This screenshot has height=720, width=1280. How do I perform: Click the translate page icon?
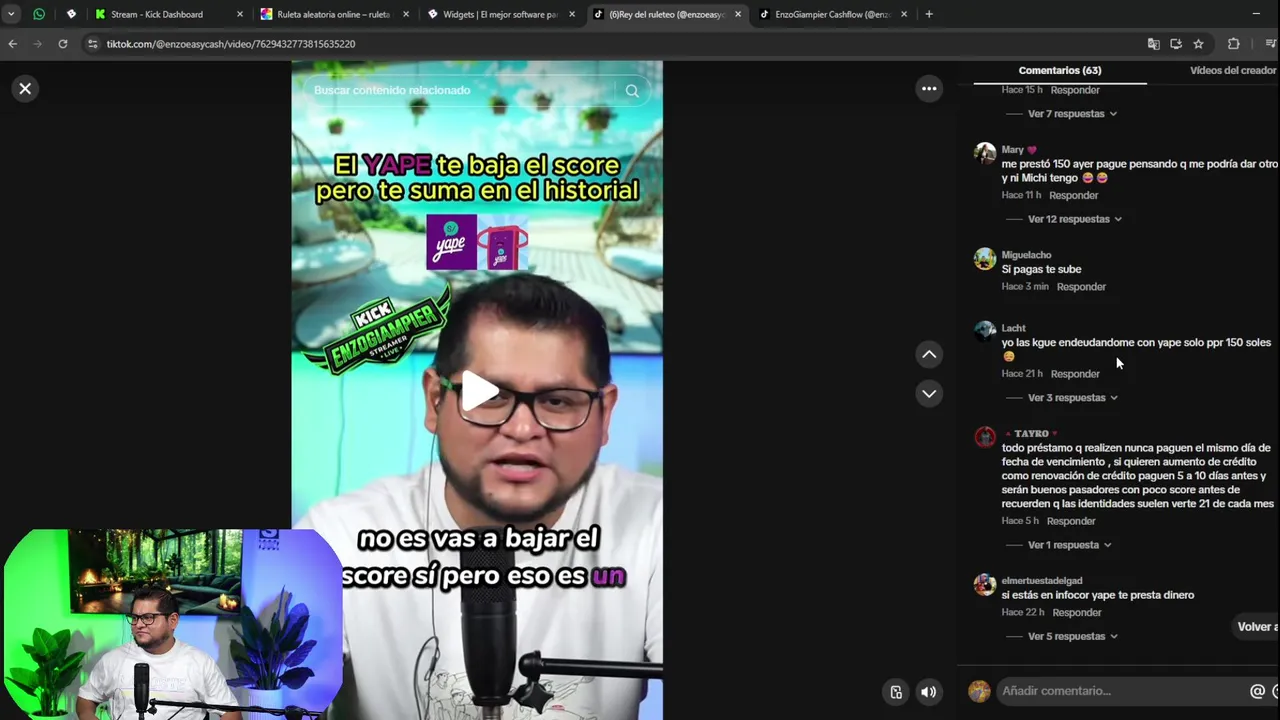[x=1153, y=44]
